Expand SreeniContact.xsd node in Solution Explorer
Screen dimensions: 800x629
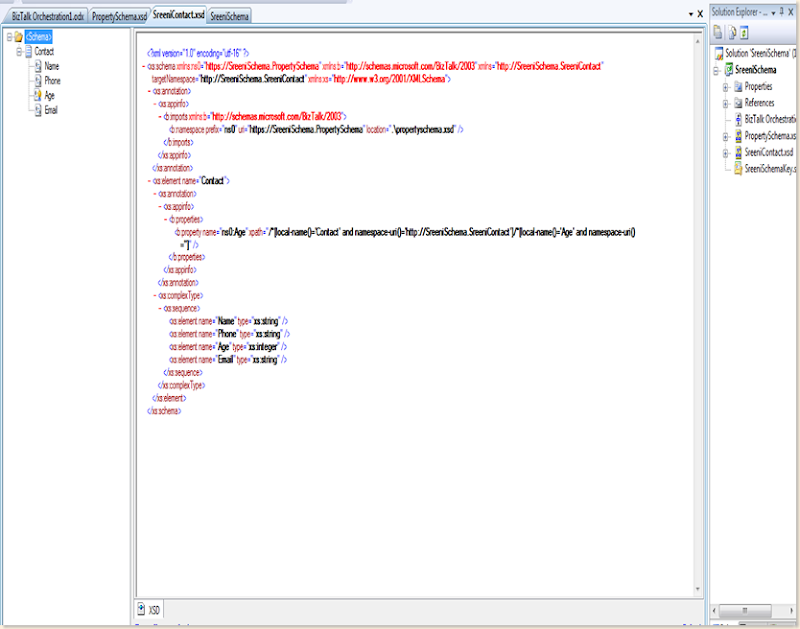click(726, 153)
